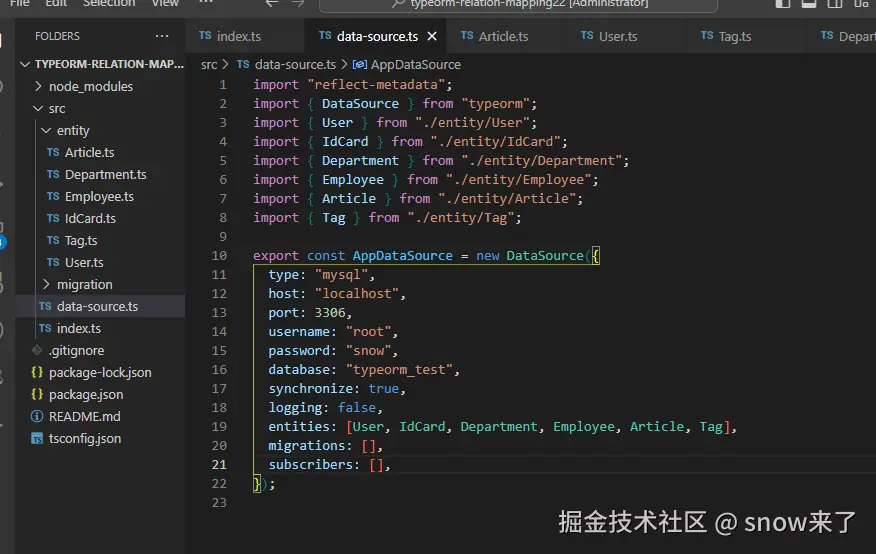Click Employee in the entities array
Viewport: 876px width, 554px height.
point(584,427)
